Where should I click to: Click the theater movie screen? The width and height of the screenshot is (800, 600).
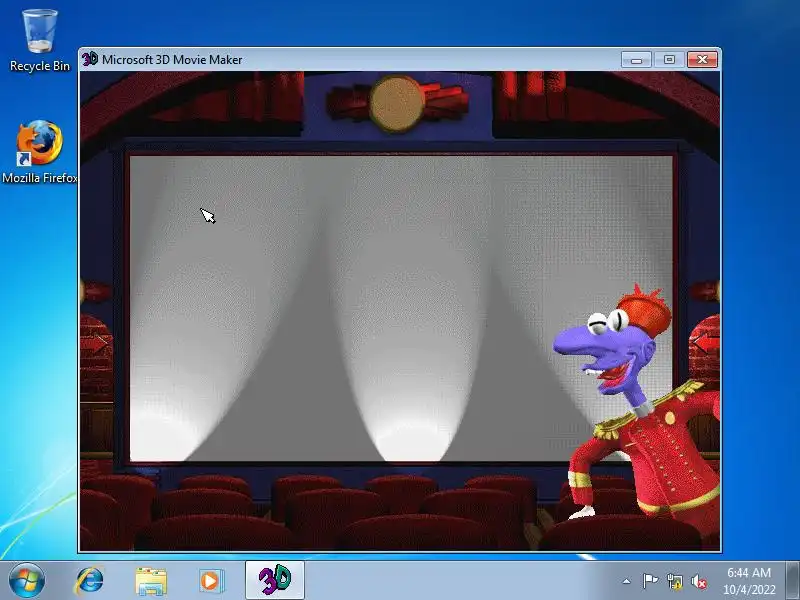[x=401, y=308]
